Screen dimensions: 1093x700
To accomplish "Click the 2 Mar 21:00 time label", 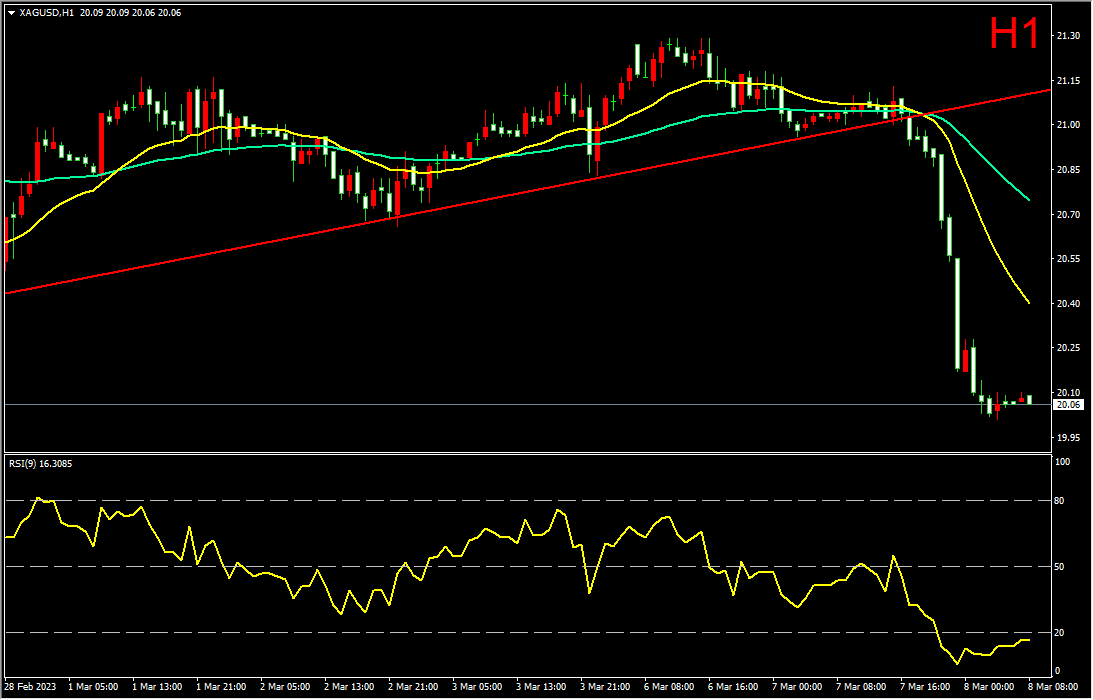I will (413, 687).
